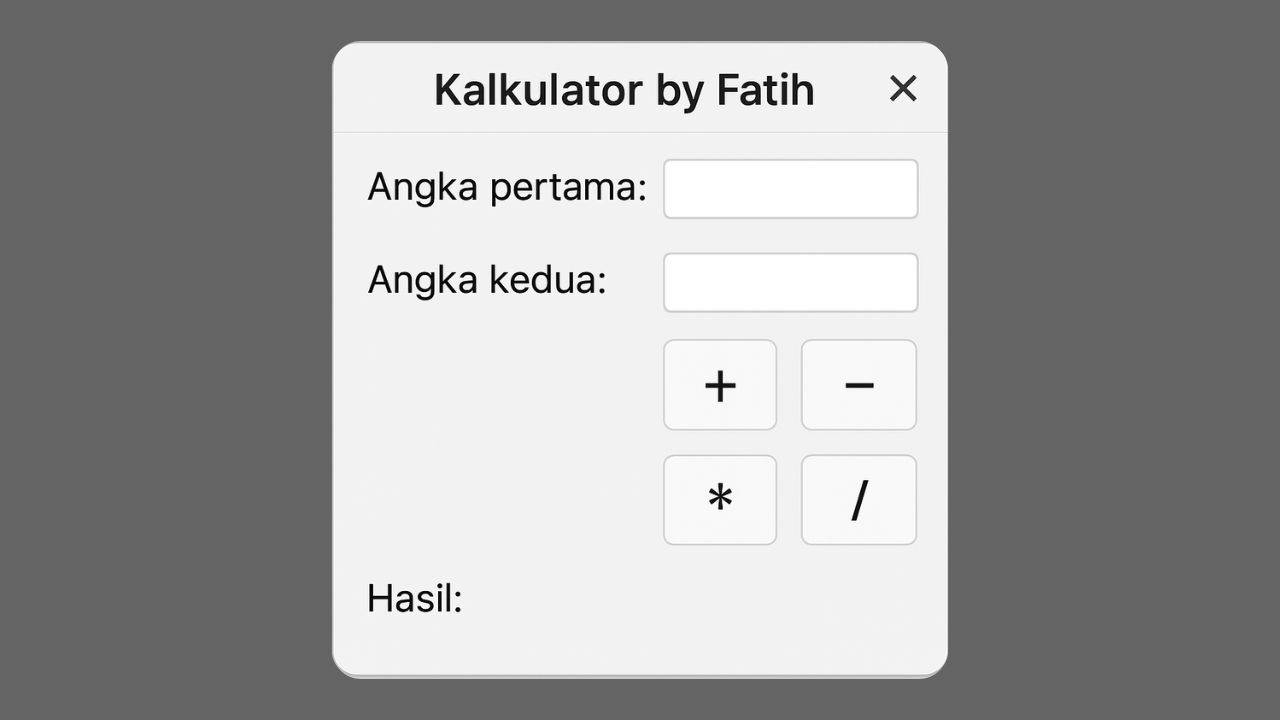Click the addition (+) operator button
The height and width of the screenshot is (720, 1280).
click(720, 385)
